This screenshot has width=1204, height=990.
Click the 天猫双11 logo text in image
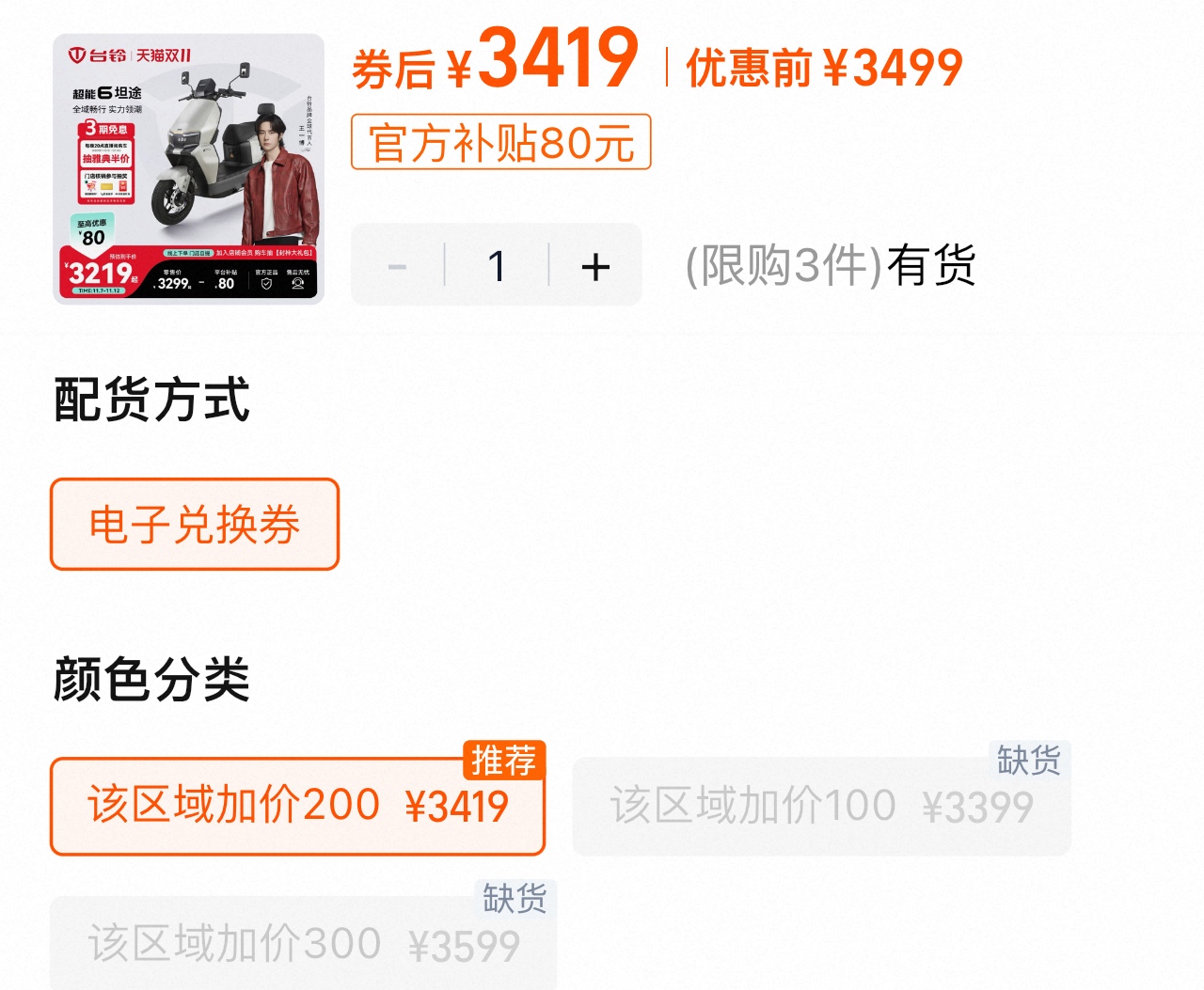point(164,55)
